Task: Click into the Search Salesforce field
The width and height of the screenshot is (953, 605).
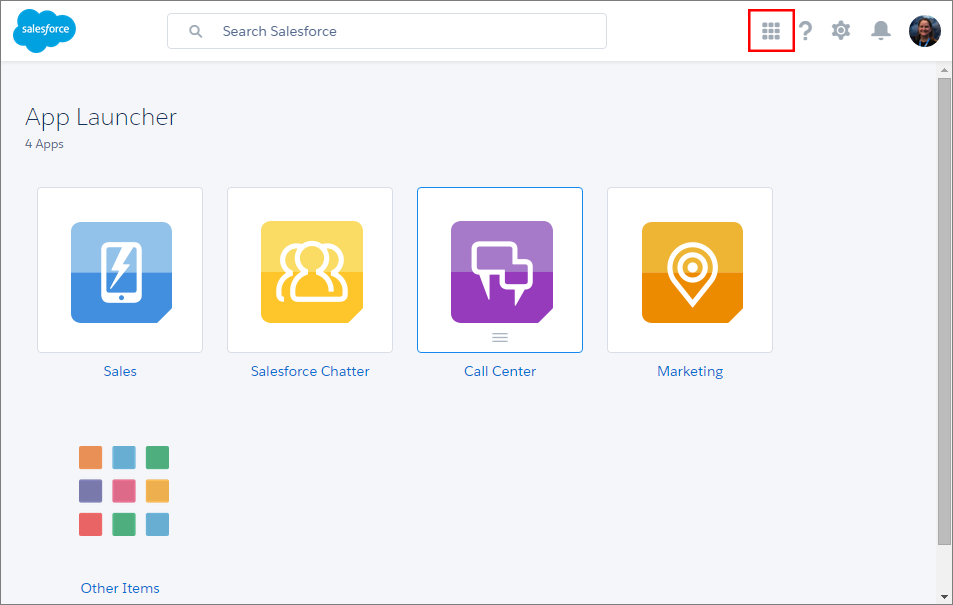Action: (x=387, y=31)
